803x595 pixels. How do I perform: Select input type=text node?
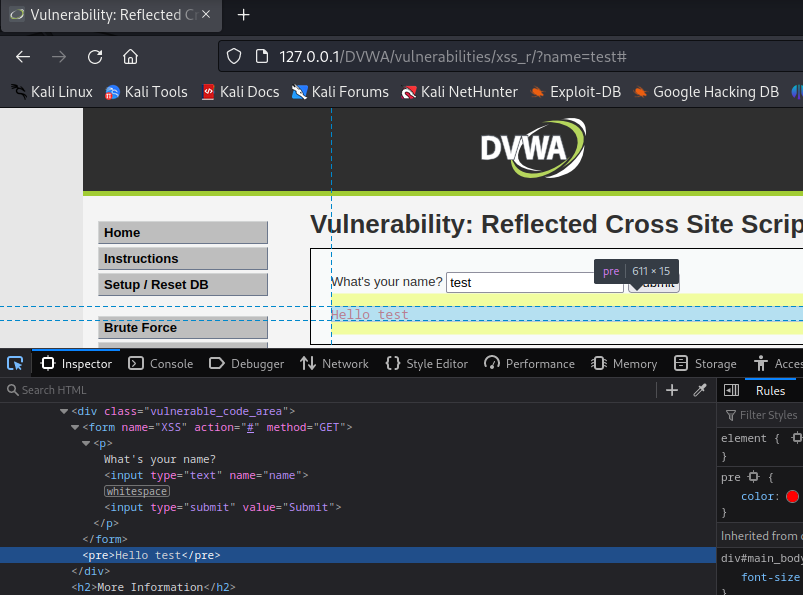pyautogui.click(x=206, y=475)
